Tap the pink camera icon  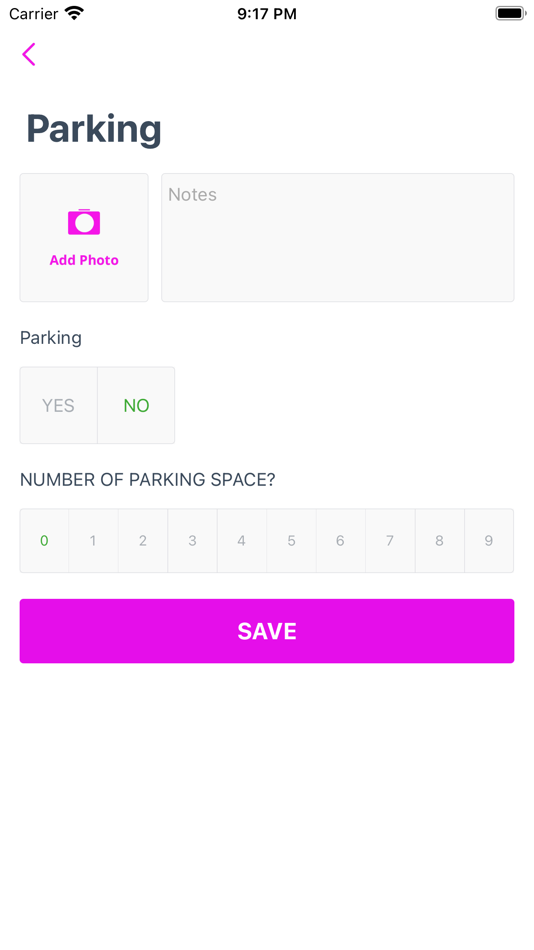tap(84, 222)
